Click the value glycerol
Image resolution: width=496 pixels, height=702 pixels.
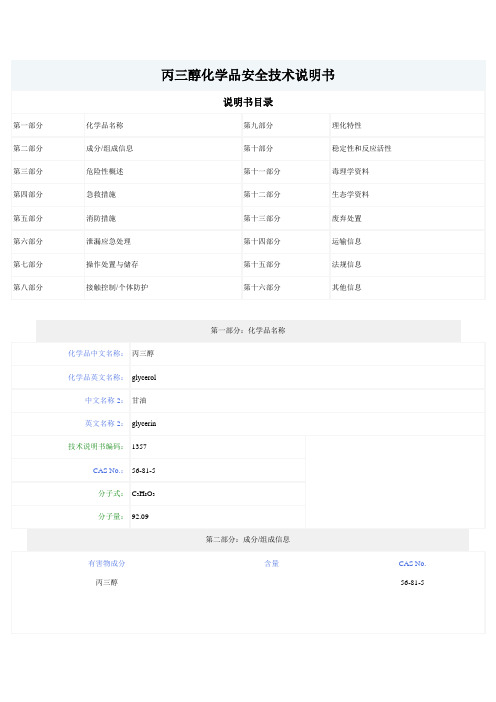144,378
